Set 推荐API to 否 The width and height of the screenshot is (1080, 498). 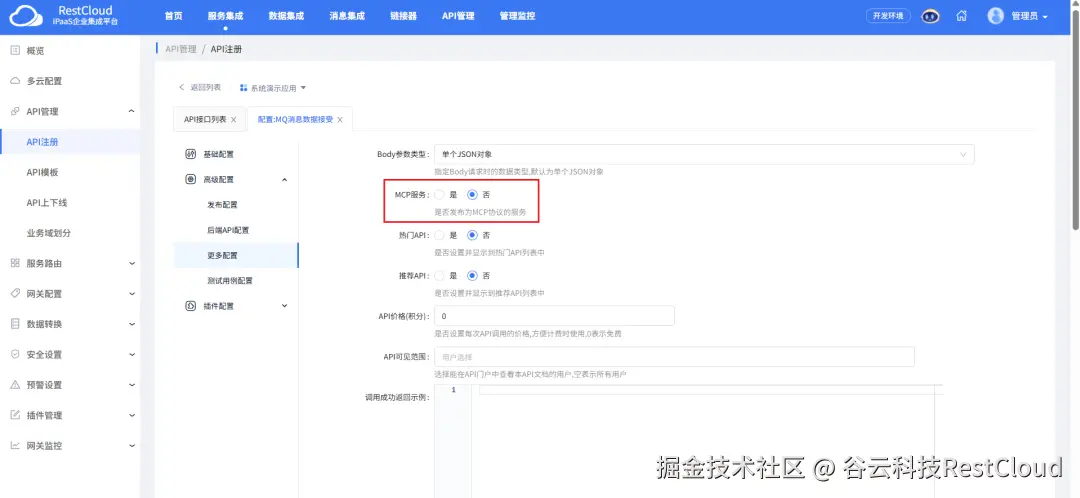472,276
